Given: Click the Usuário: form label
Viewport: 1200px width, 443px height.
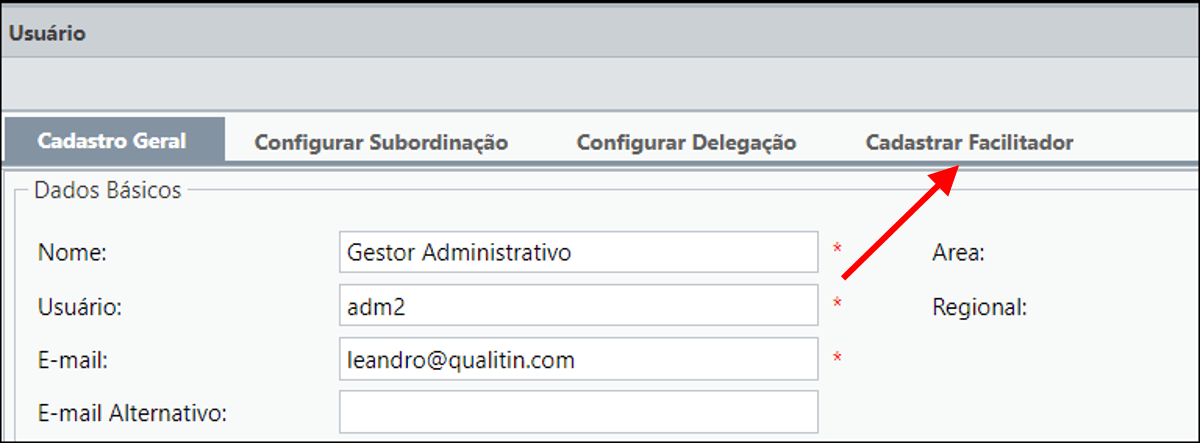Looking at the screenshot, I should [x=80, y=307].
